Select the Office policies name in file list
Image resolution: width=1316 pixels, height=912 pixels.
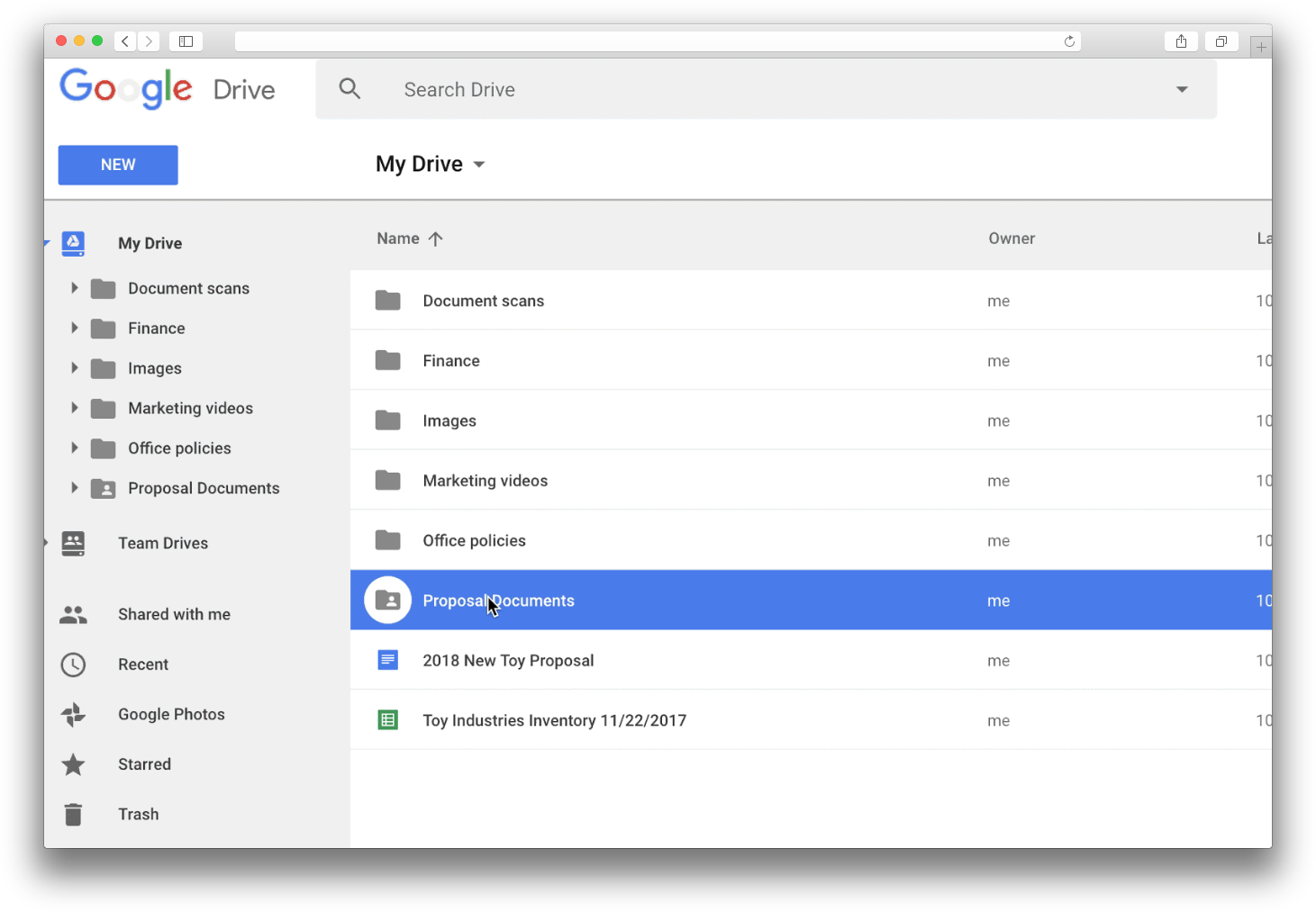[x=474, y=540]
